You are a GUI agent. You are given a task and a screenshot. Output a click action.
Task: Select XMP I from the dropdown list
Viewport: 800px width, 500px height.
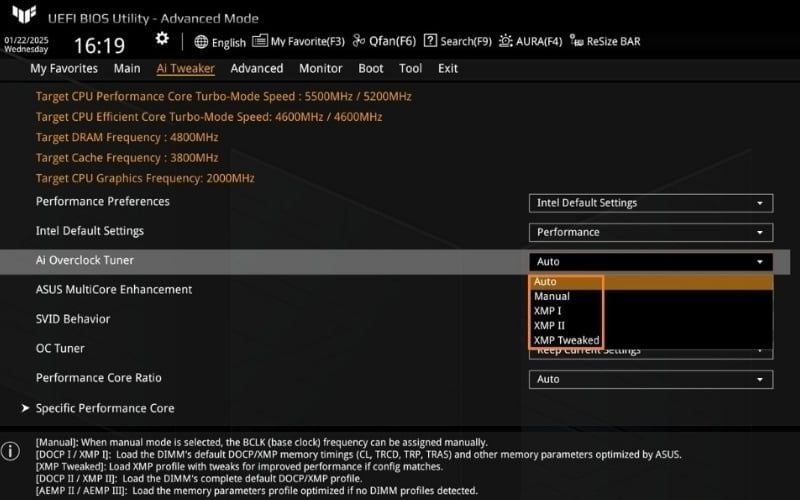548,311
